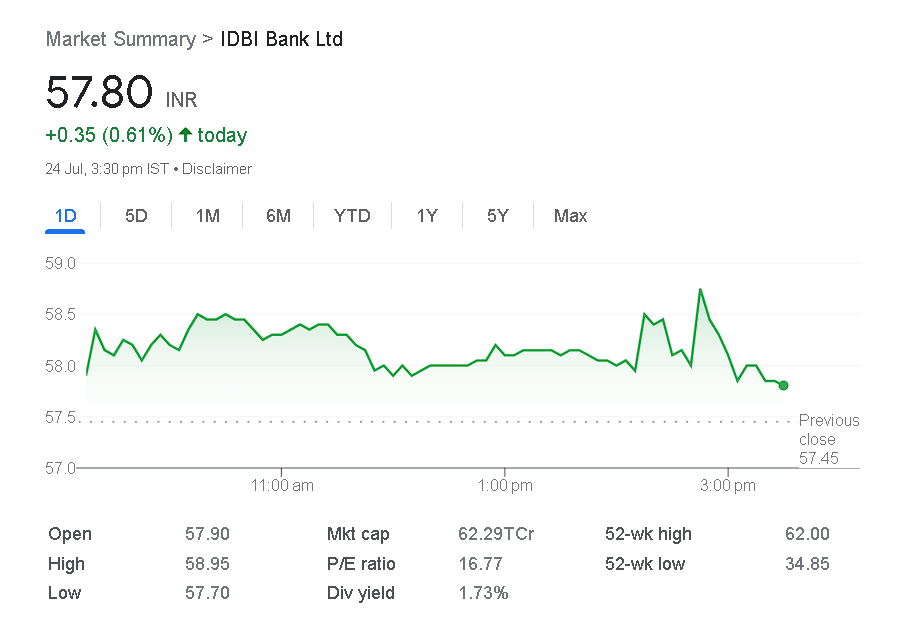View the 5Y price history
Viewport: 911px width, 620px height.
pyautogui.click(x=497, y=216)
